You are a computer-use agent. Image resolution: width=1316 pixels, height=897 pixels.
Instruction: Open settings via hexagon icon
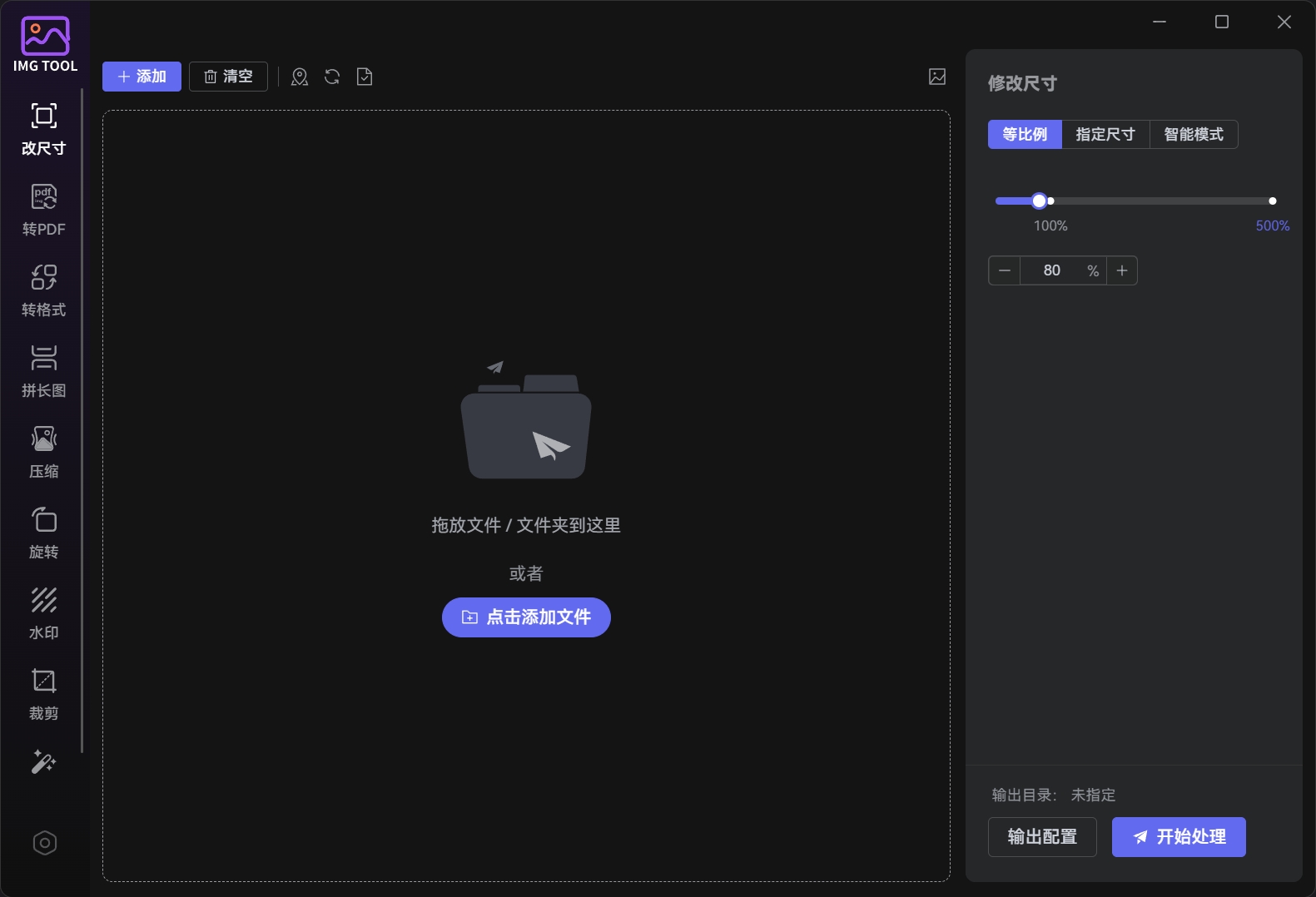(x=44, y=843)
